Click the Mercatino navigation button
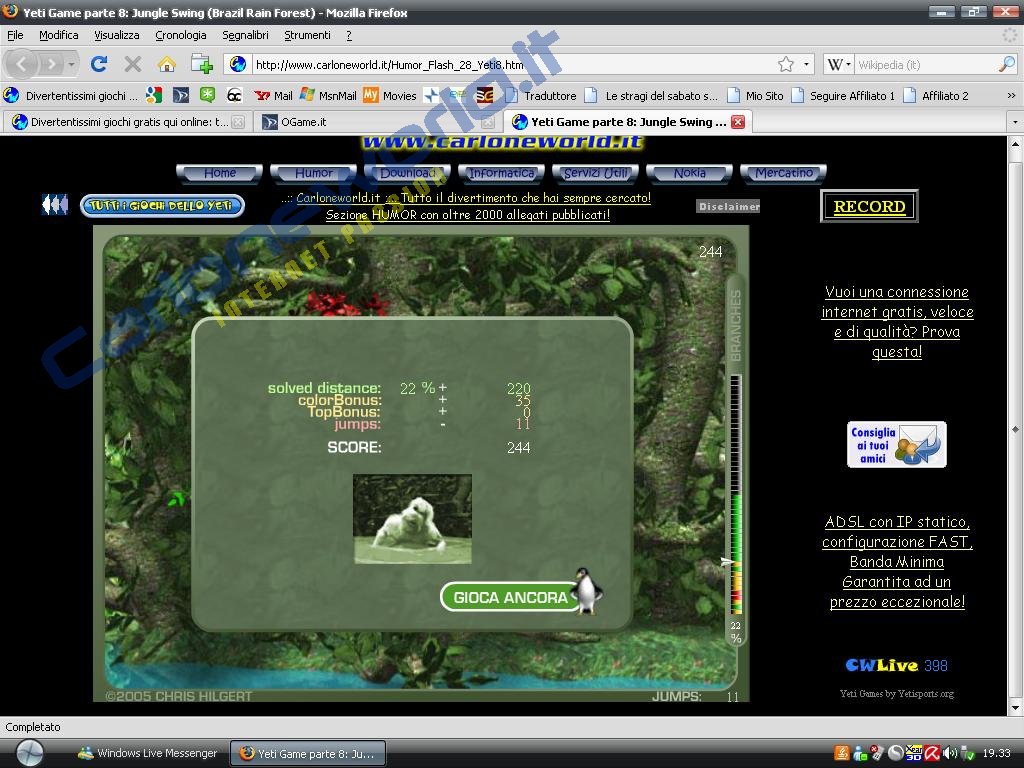1024x768 pixels. [784, 173]
